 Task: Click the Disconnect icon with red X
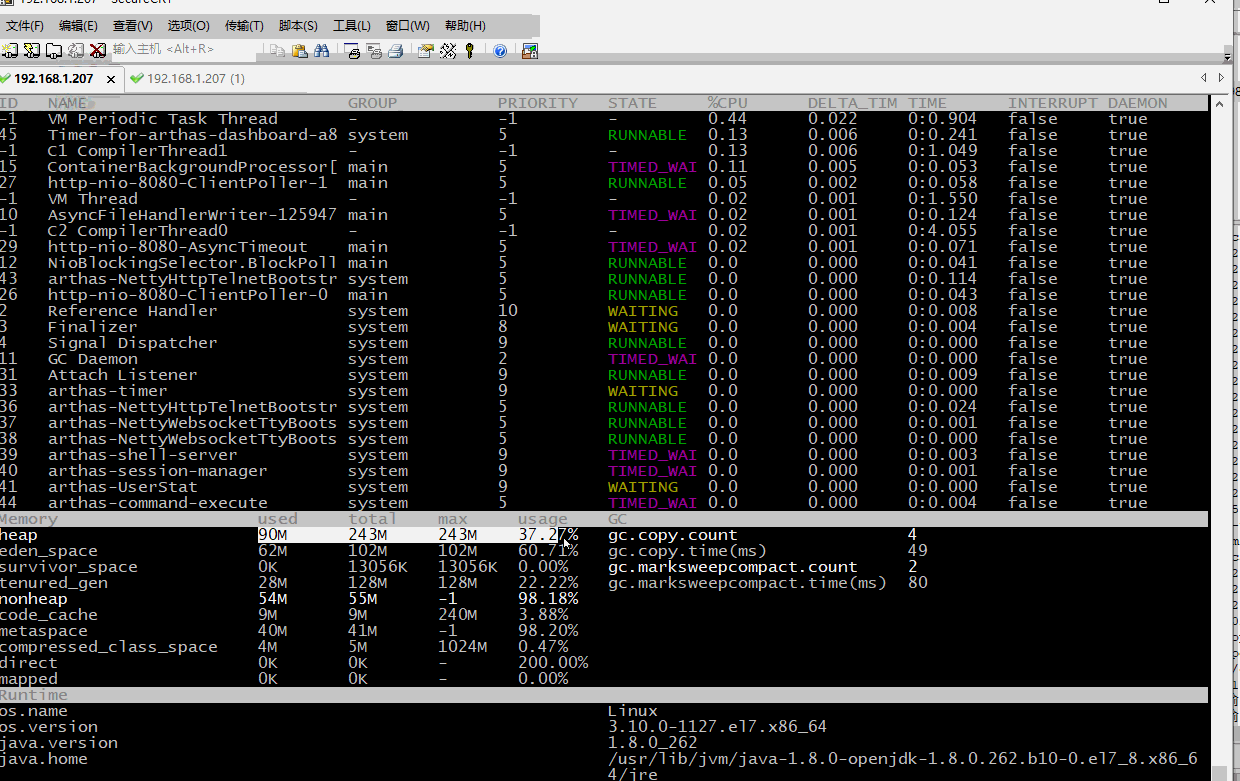[97, 50]
